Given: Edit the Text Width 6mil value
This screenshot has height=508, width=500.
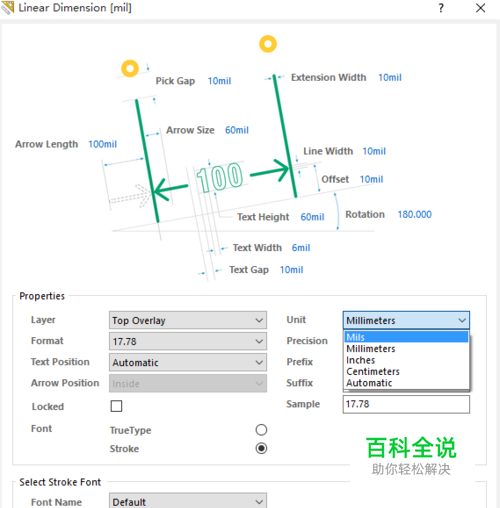Looking at the screenshot, I should tap(301, 248).
